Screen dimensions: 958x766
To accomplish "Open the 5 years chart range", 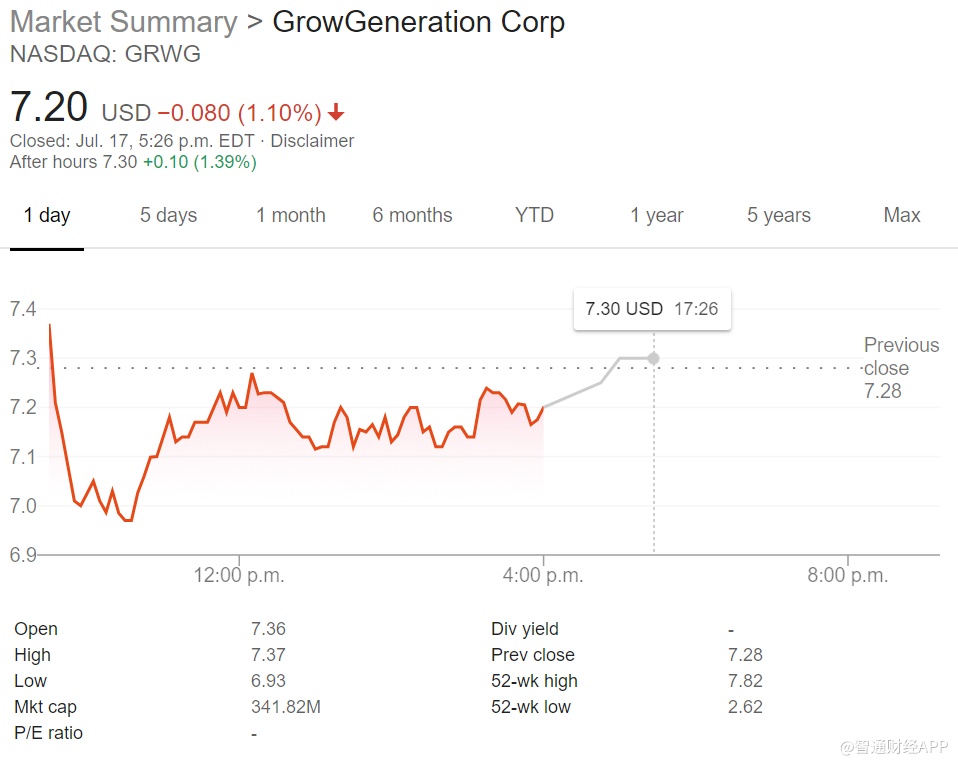I will (x=779, y=215).
